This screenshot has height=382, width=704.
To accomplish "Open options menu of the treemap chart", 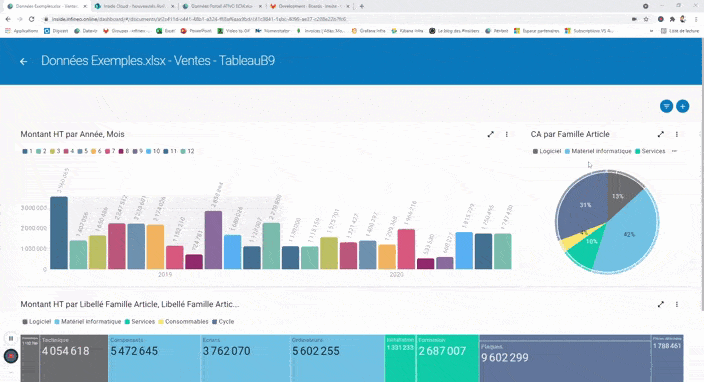I will (677, 304).
